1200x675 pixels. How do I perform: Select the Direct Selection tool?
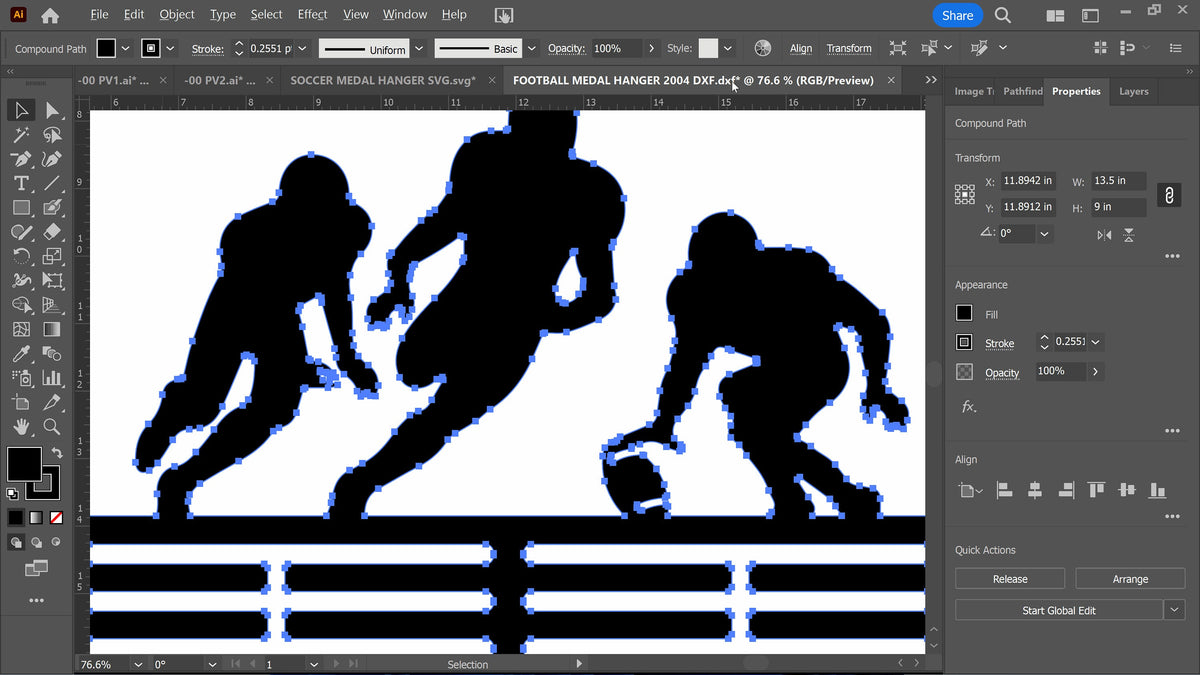[x=52, y=110]
